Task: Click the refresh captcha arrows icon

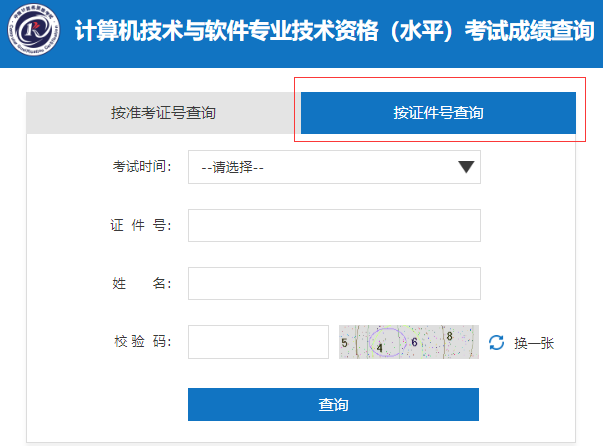Action: pyautogui.click(x=497, y=343)
